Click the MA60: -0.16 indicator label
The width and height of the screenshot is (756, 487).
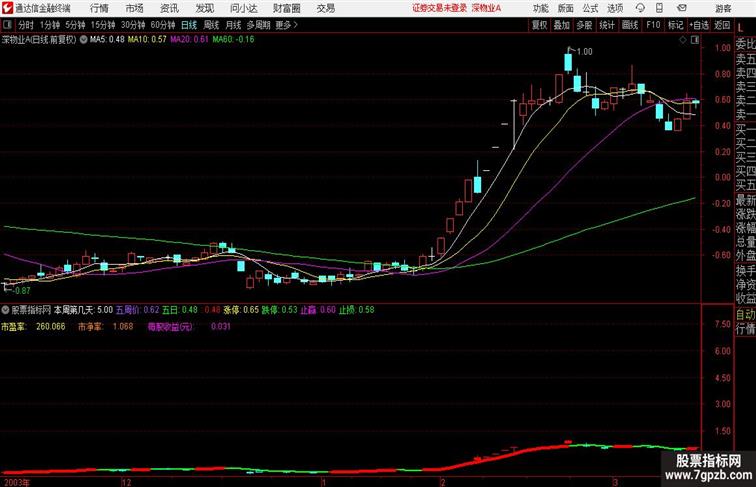tap(233, 40)
